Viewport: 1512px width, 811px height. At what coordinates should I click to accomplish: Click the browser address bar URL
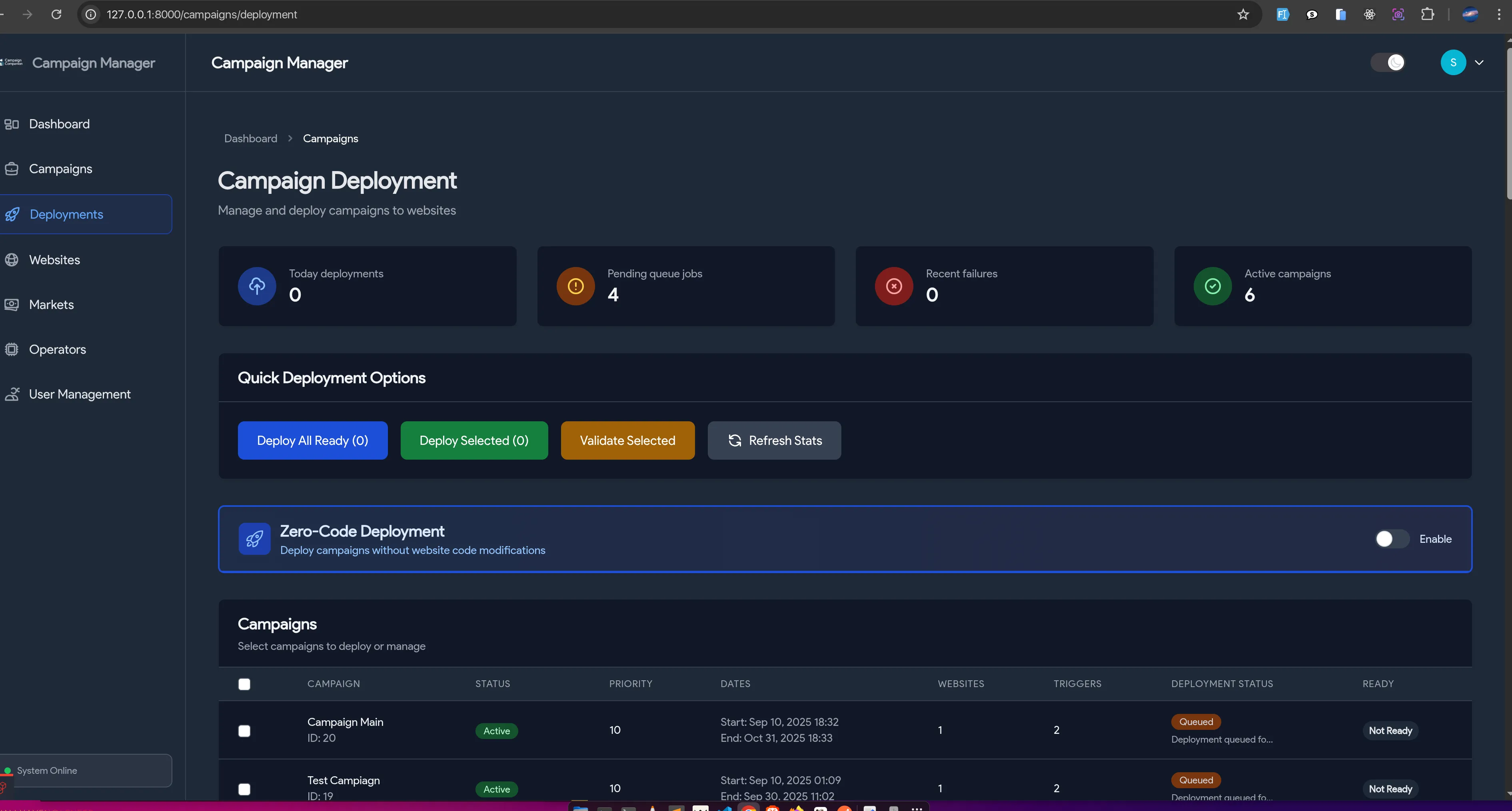[x=202, y=14]
